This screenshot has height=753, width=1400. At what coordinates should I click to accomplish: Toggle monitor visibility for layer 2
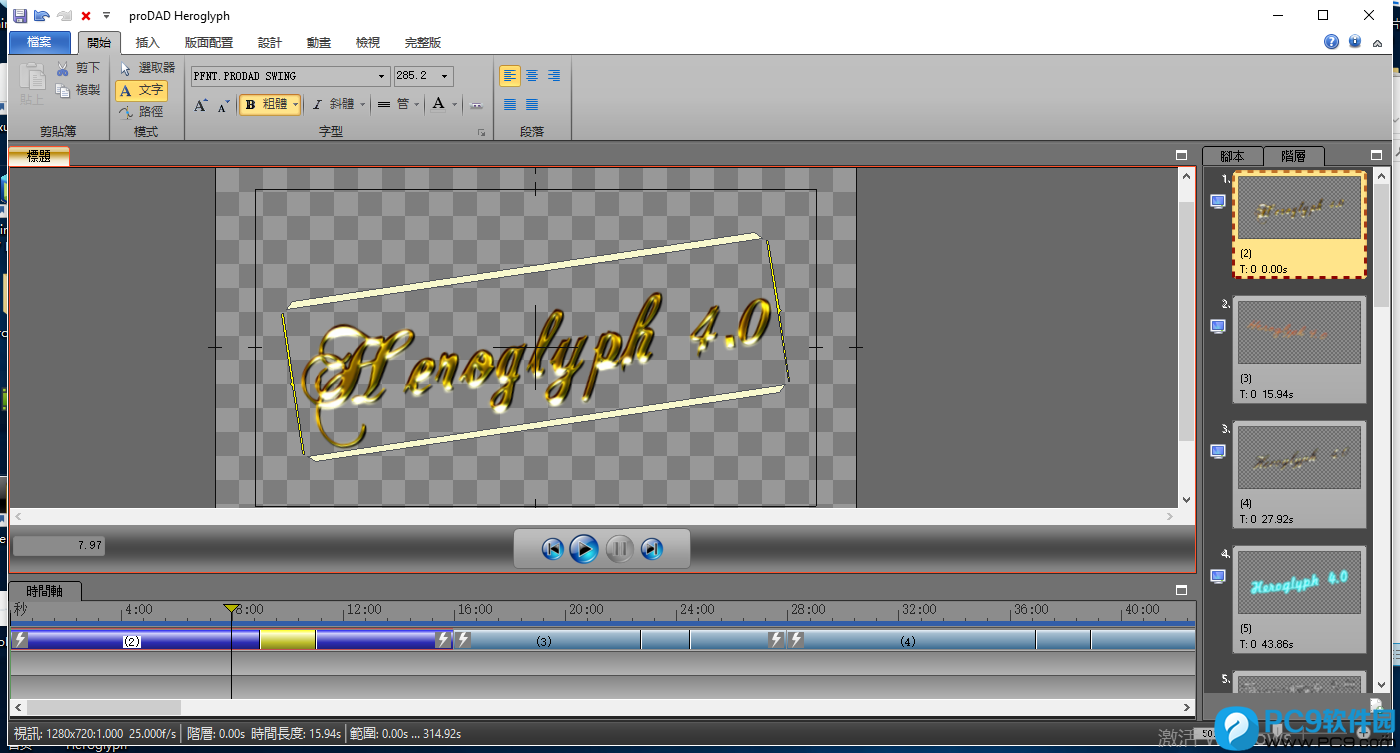[1218, 326]
